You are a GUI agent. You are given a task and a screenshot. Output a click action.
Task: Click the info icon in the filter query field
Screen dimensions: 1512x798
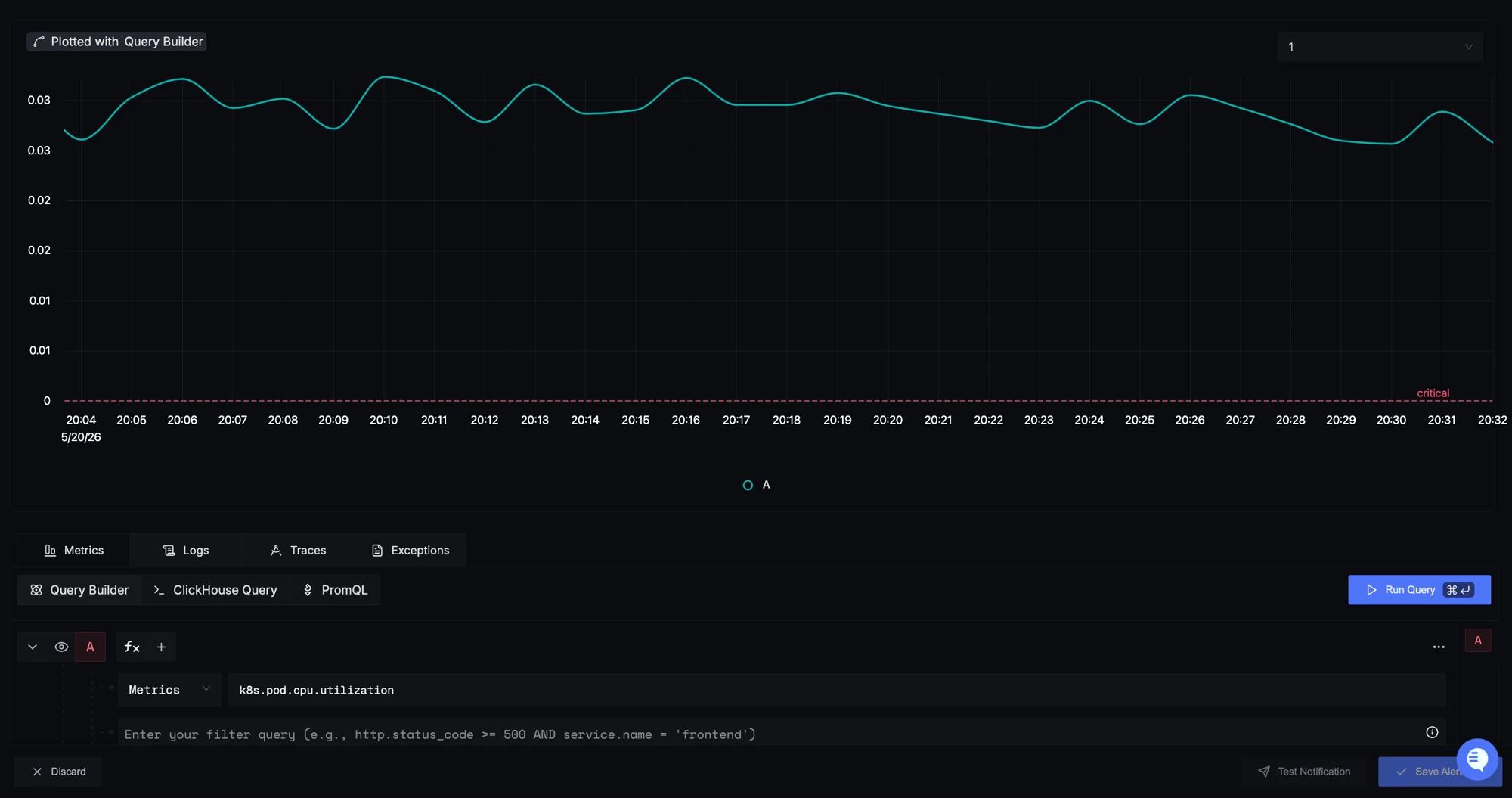[x=1432, y=732]
